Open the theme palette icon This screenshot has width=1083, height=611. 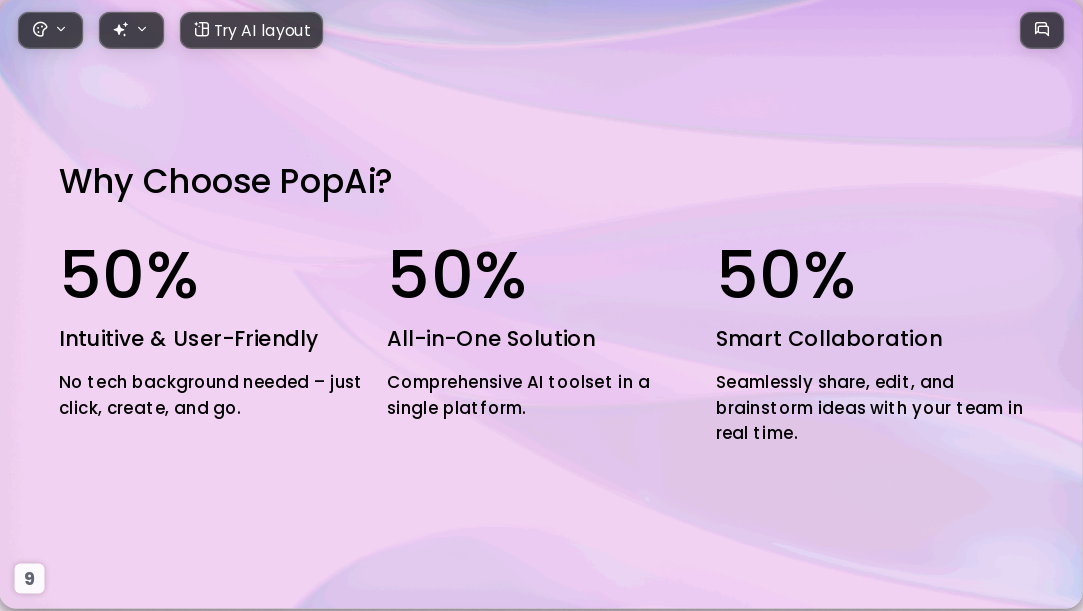[40, 30]
